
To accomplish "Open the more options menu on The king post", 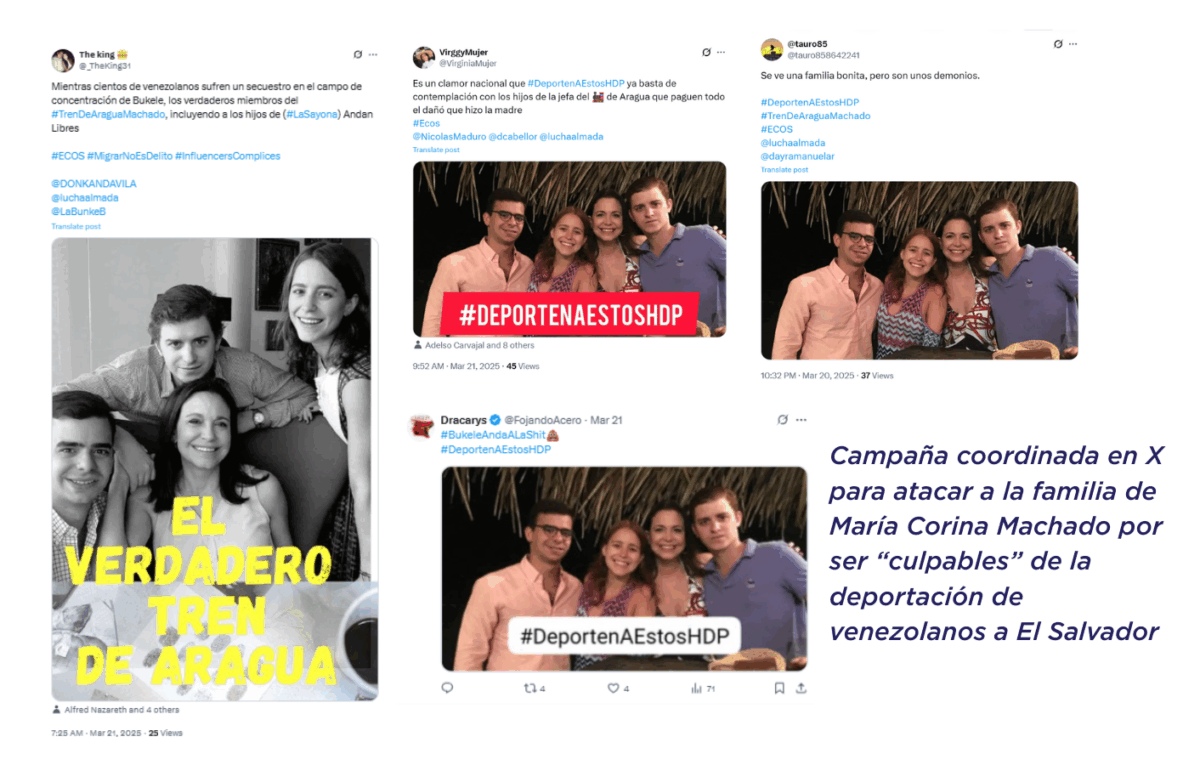I will 373,54.
